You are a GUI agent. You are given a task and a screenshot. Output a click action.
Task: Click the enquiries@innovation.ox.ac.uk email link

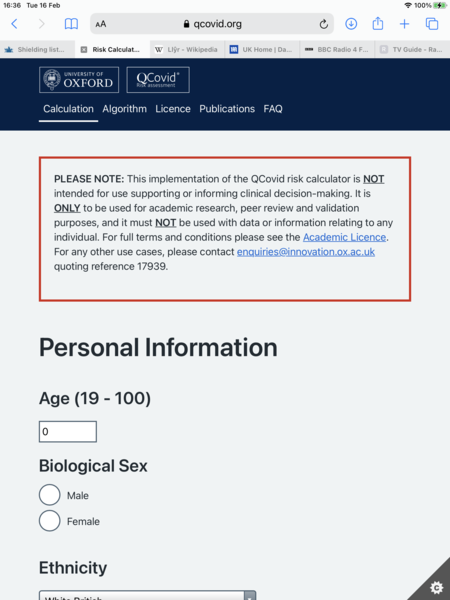point(306,252)
